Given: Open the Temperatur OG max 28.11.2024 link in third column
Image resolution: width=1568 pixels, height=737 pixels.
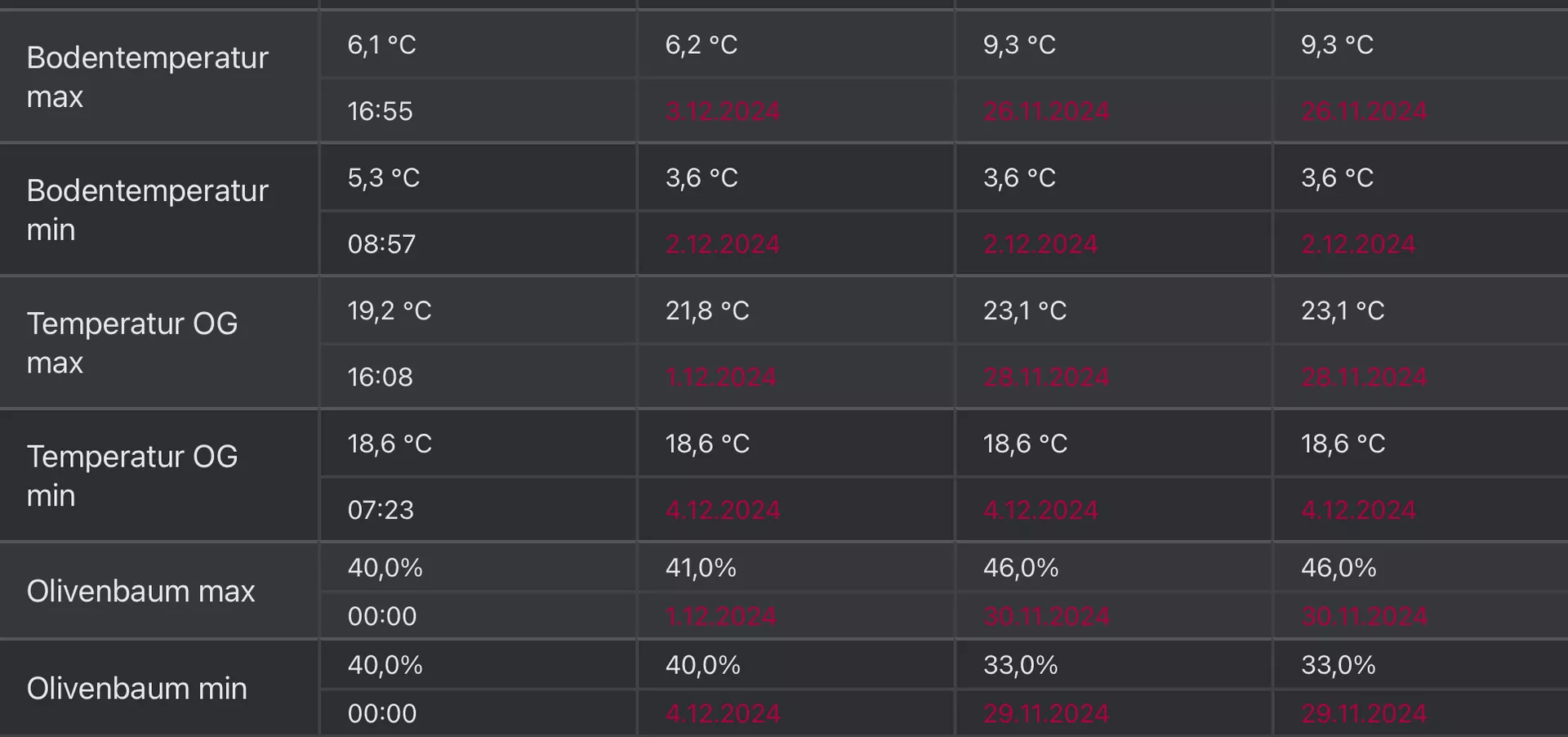Looking at the screenshot, I should [x=1046, y=377].
